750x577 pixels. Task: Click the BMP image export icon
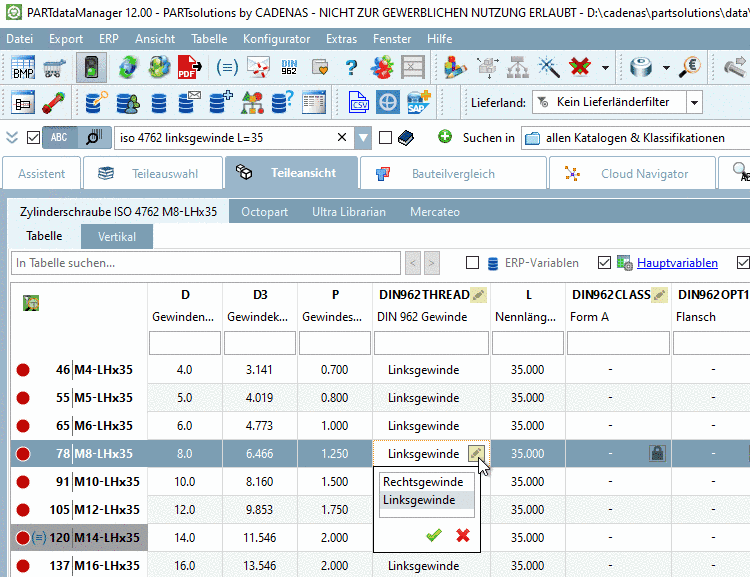click(x=24, y=68)
